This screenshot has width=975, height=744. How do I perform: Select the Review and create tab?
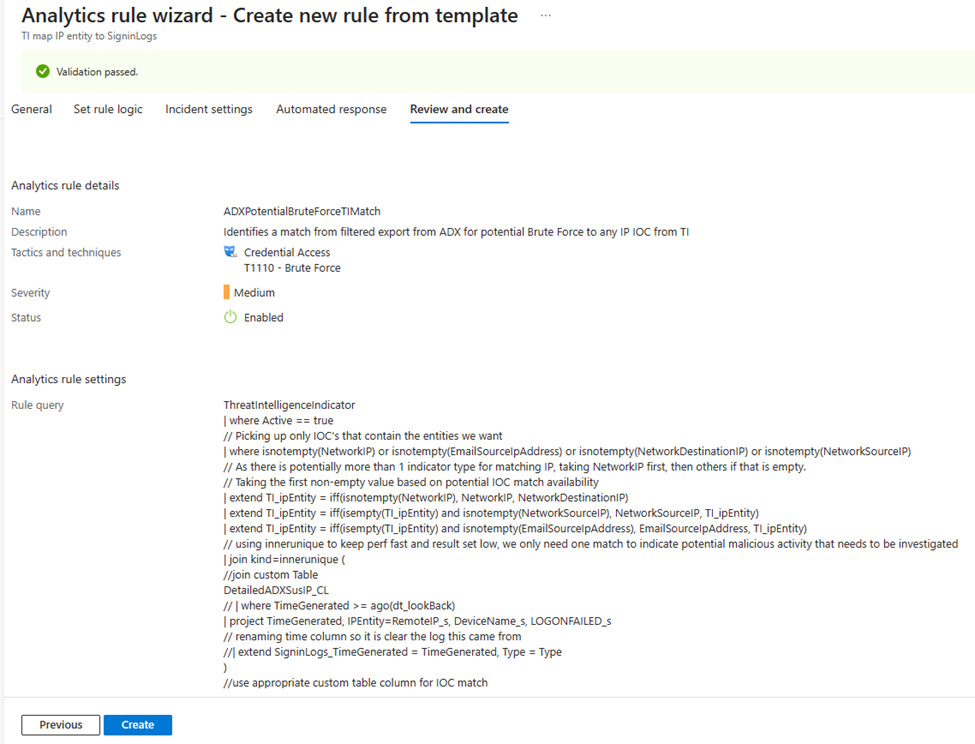coord(459,109)
